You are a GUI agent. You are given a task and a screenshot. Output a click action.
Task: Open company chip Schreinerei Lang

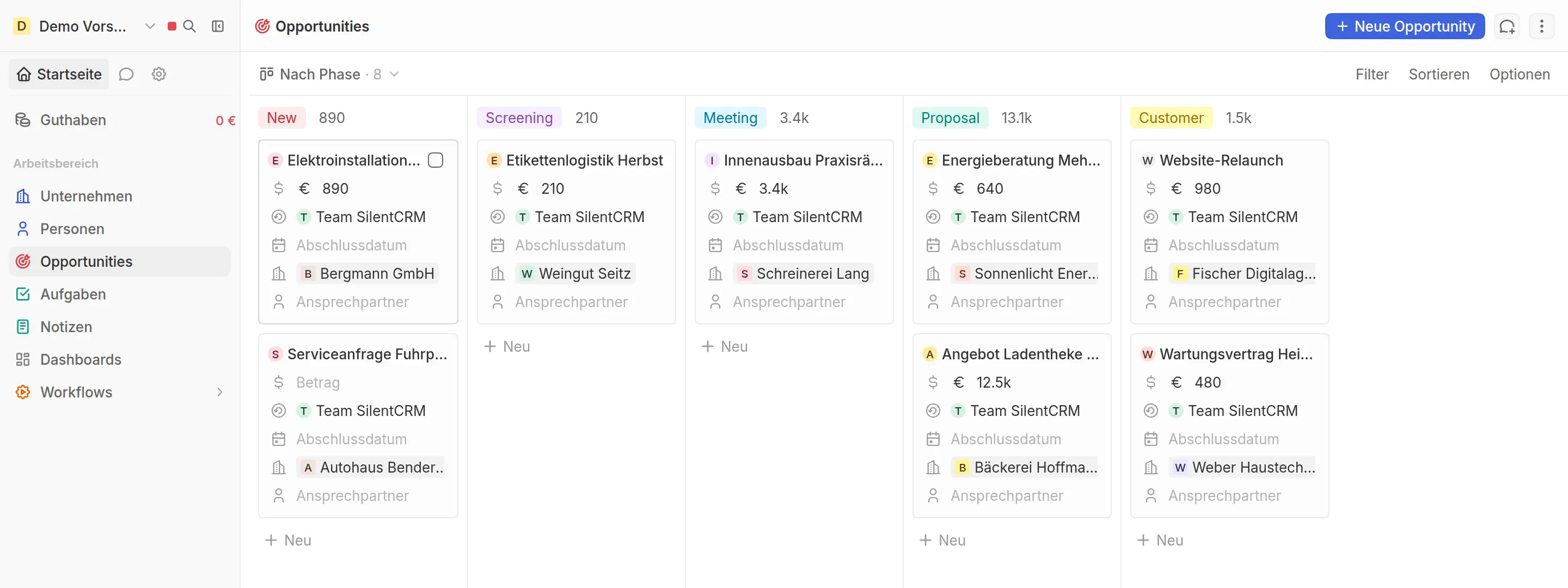pos(804,274)
